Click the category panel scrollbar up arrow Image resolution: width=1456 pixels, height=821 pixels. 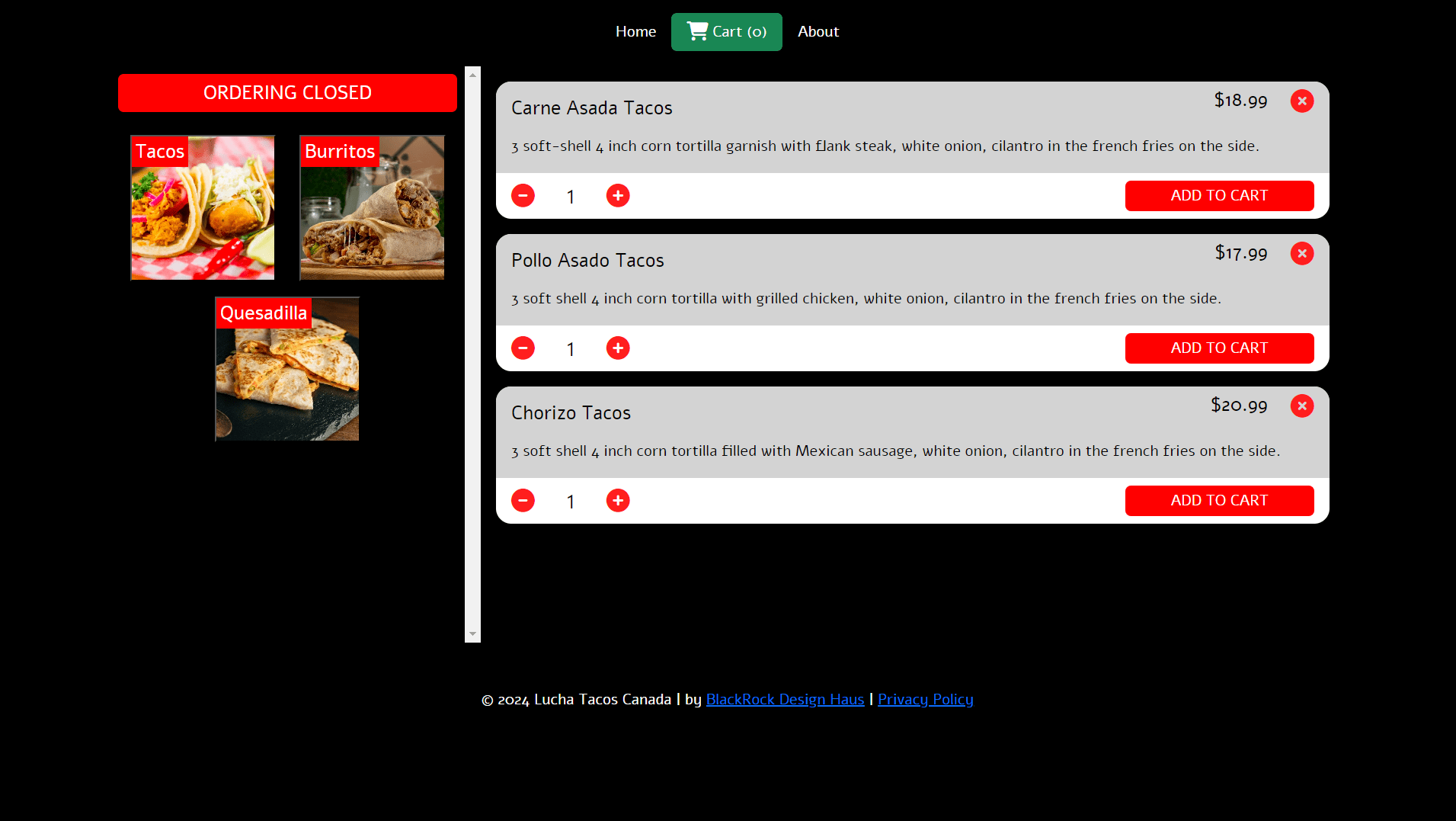point(472,75)
